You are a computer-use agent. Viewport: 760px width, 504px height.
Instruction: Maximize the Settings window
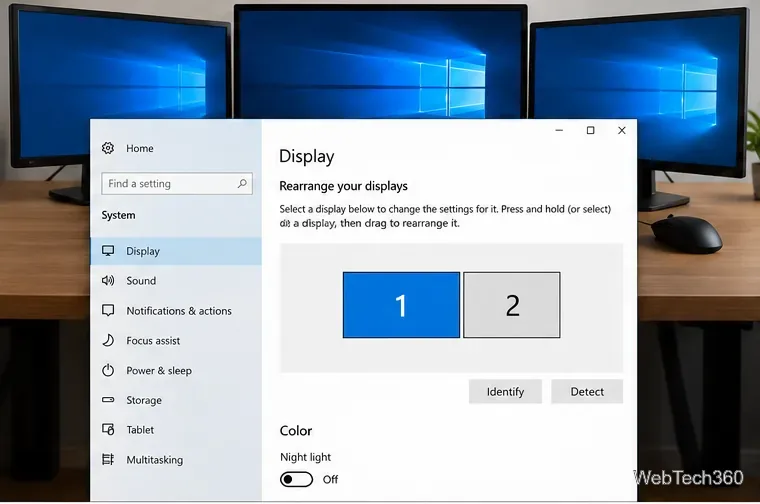click(590, 130)
